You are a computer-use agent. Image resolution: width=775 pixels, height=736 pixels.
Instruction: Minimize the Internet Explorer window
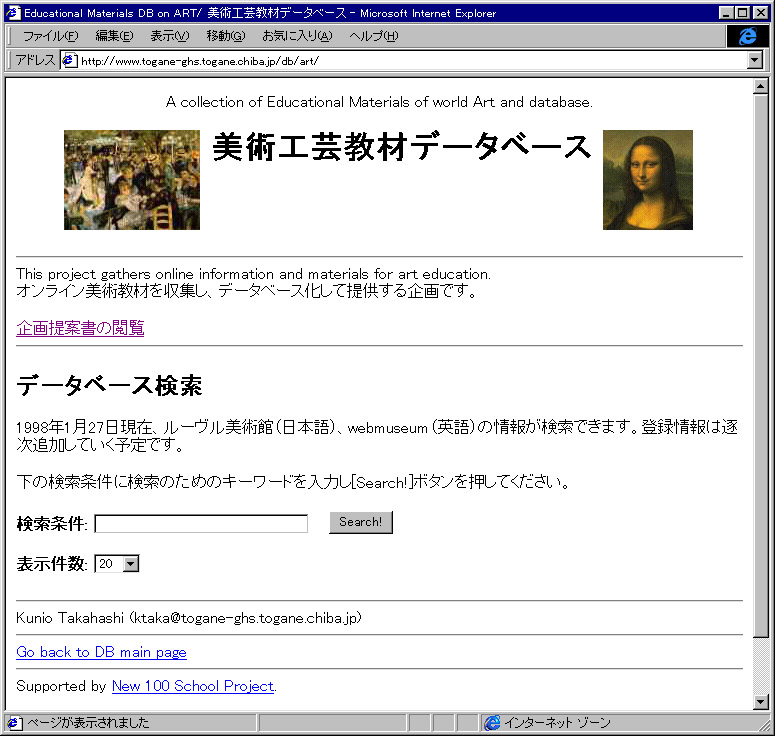point(726,13)
